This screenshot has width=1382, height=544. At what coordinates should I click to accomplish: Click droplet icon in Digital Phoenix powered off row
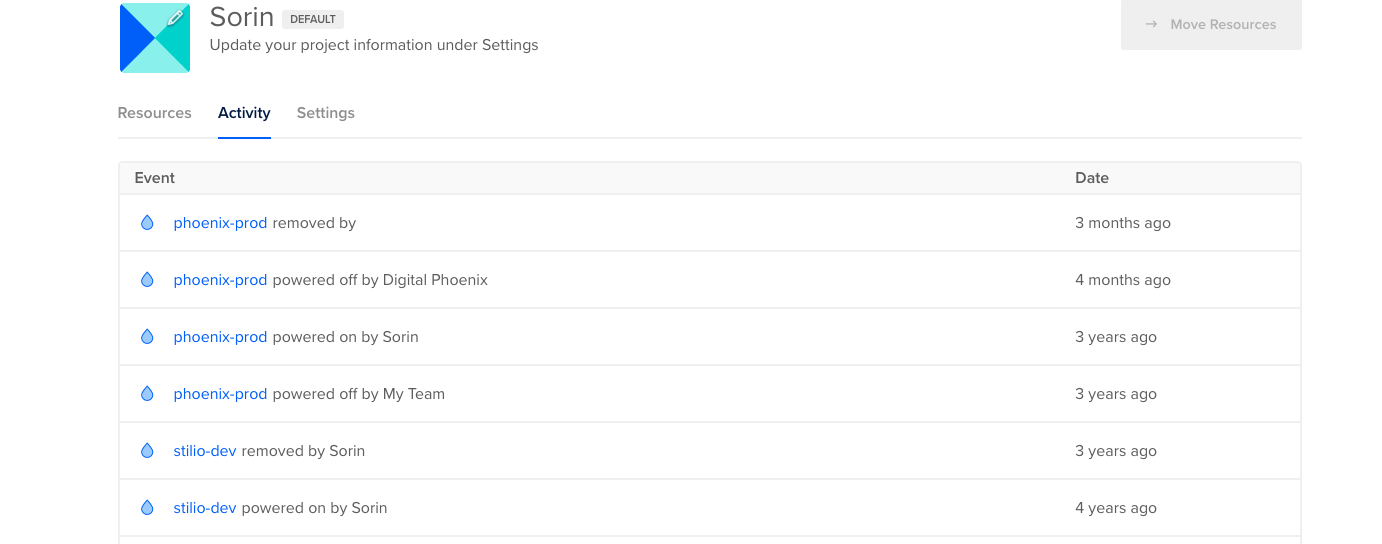coord(147,280)
